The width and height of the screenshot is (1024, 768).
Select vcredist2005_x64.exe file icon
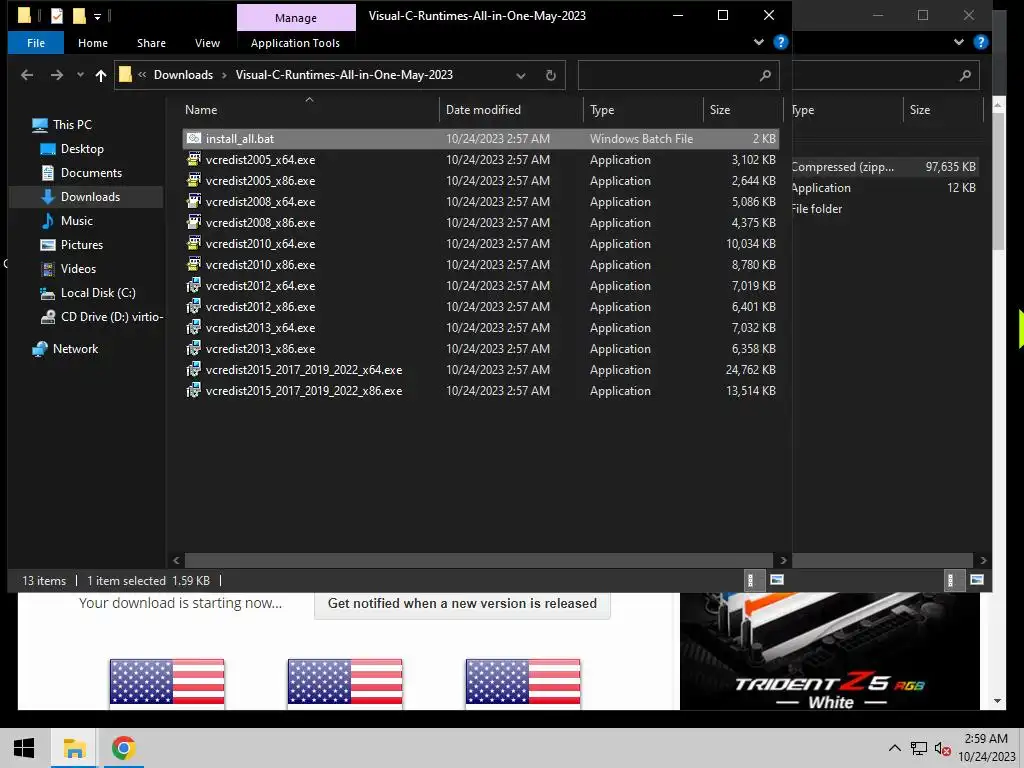point(194,159)
